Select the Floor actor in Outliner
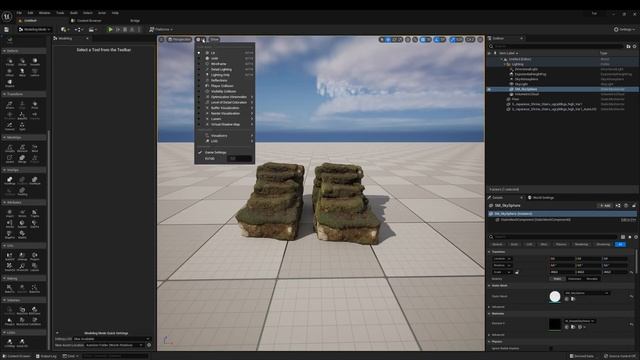 [x=516, y=99]
